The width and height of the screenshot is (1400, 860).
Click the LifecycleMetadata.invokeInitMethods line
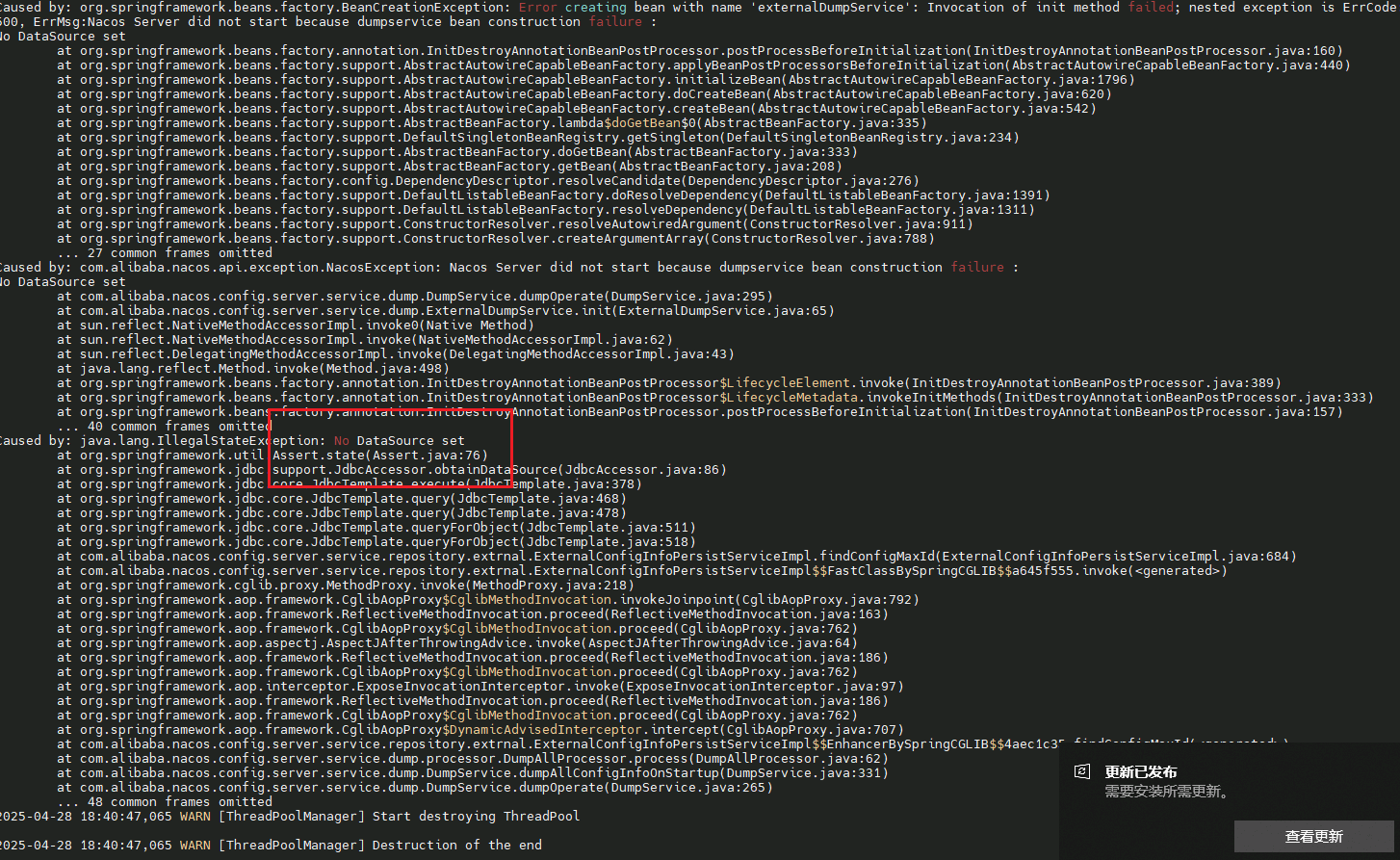click(714, 397)
